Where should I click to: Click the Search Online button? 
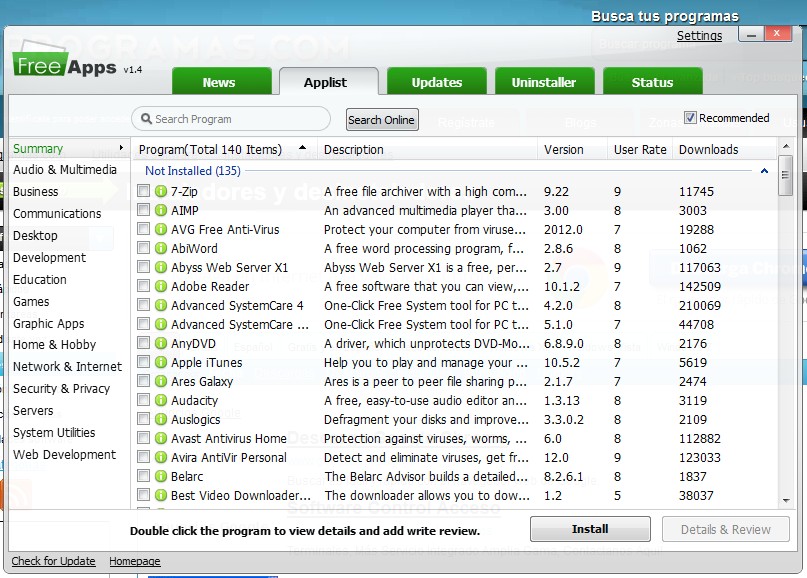click(382, 120)
